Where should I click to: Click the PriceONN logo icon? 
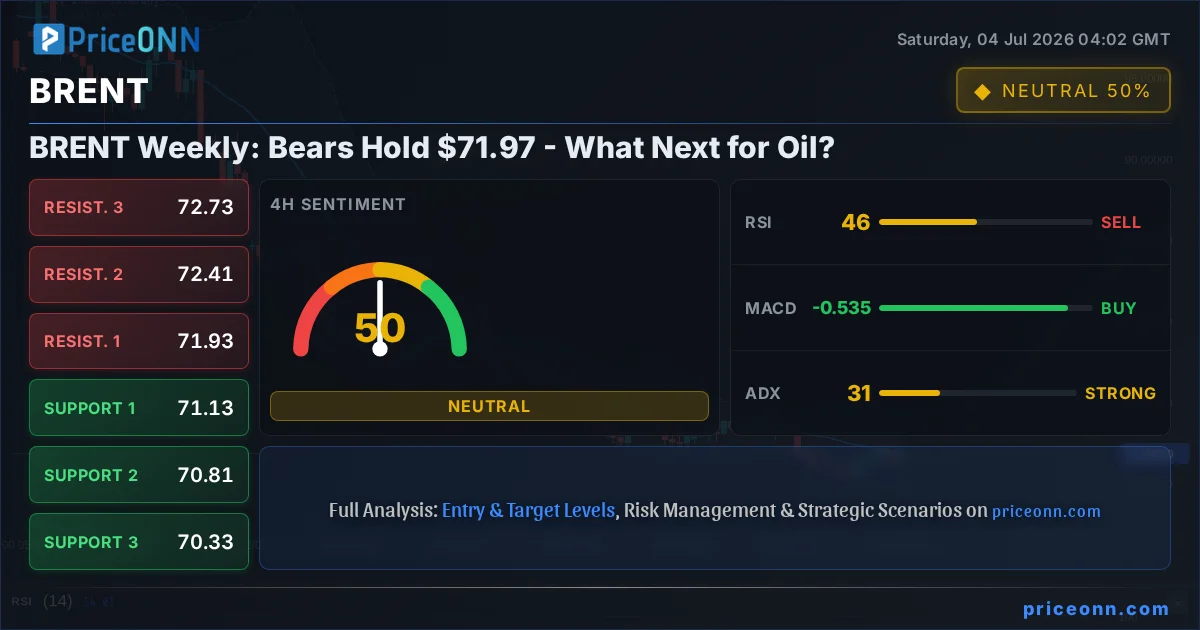click(49, 39)
